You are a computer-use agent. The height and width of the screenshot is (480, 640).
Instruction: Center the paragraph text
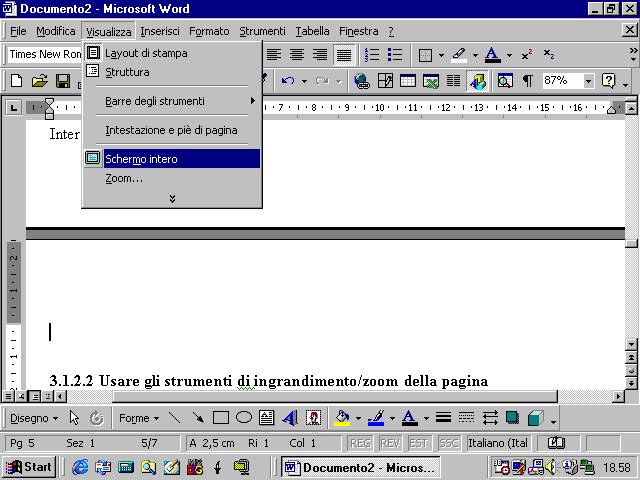click(297, 54)
